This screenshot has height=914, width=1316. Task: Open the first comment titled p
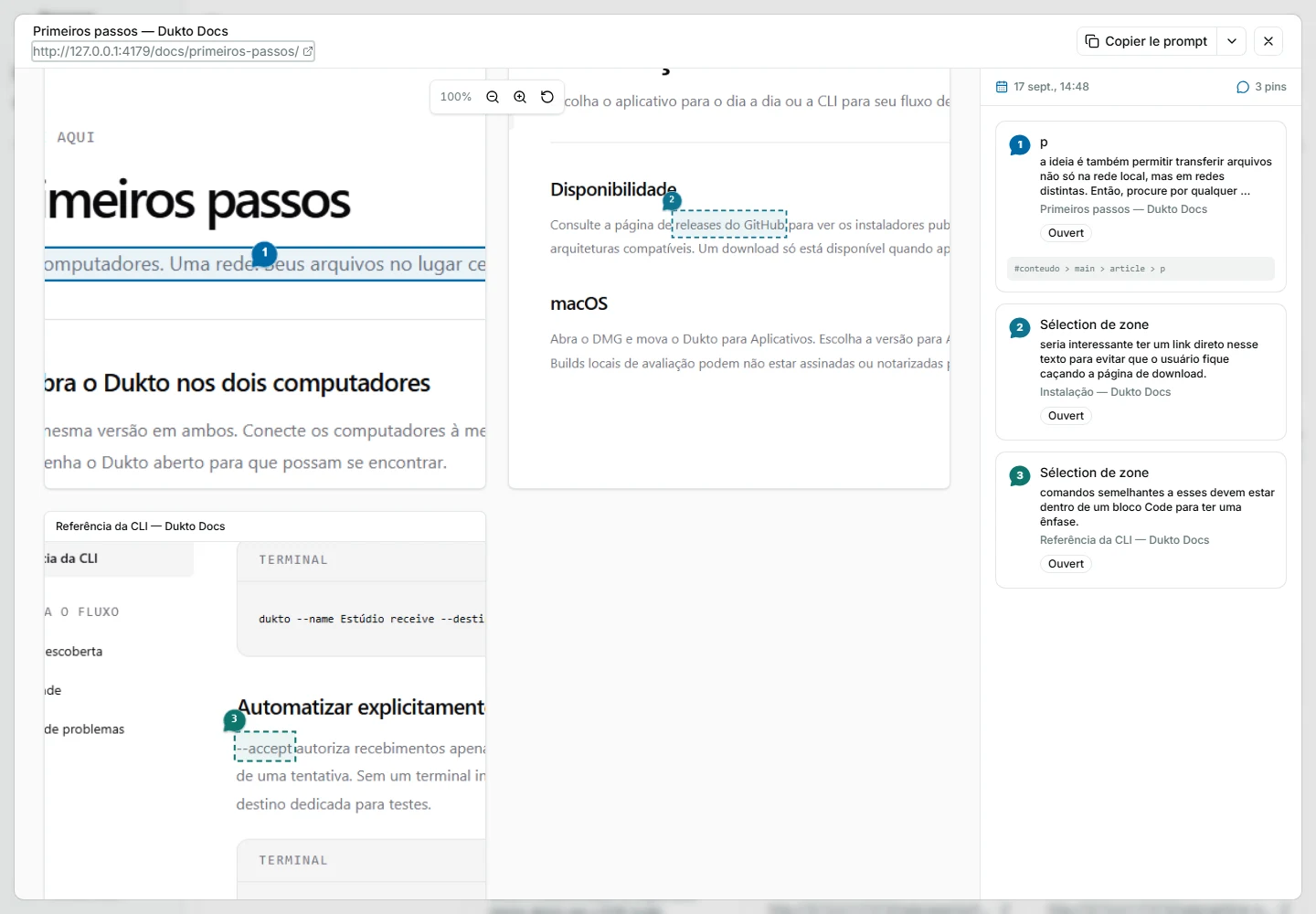pos(1141,207)
